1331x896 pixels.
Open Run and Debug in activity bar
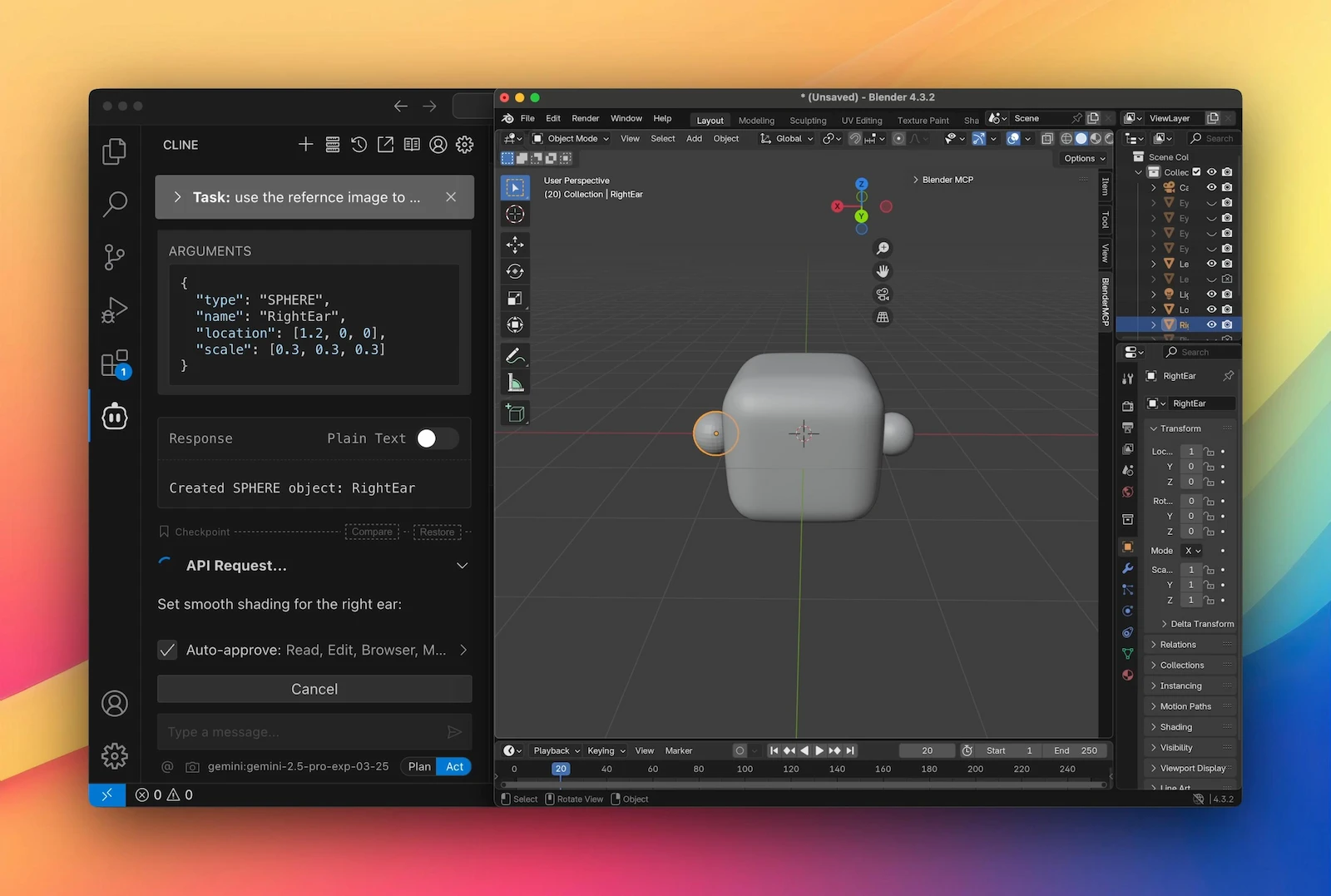(x=115, y=310)
